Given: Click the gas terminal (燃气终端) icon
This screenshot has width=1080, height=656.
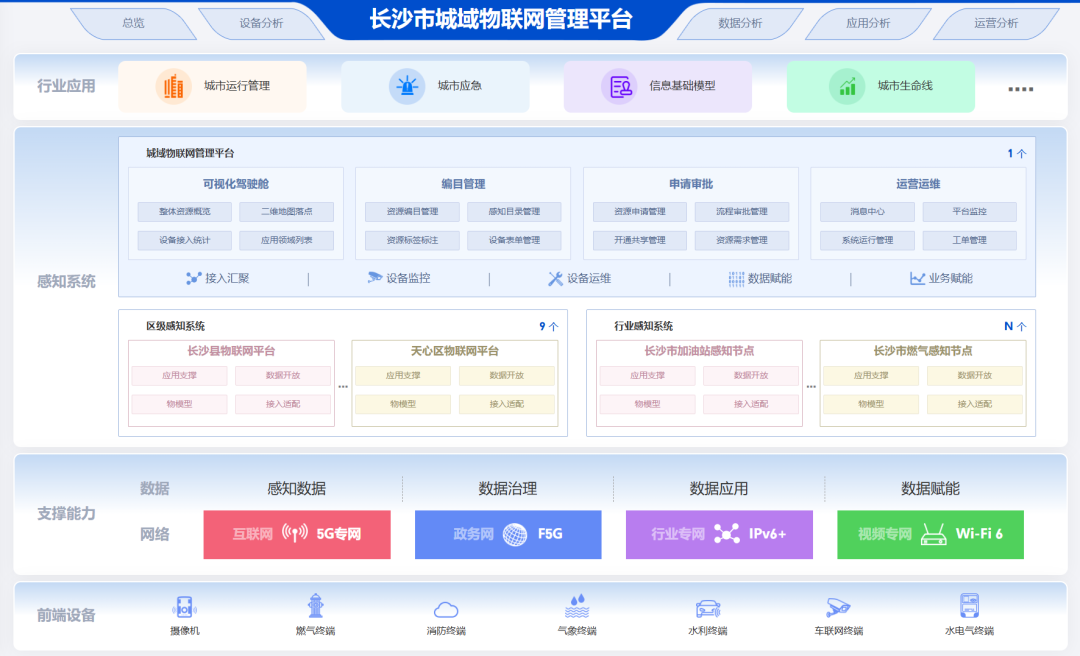Looking at the screenshot, I should (316, 607).
